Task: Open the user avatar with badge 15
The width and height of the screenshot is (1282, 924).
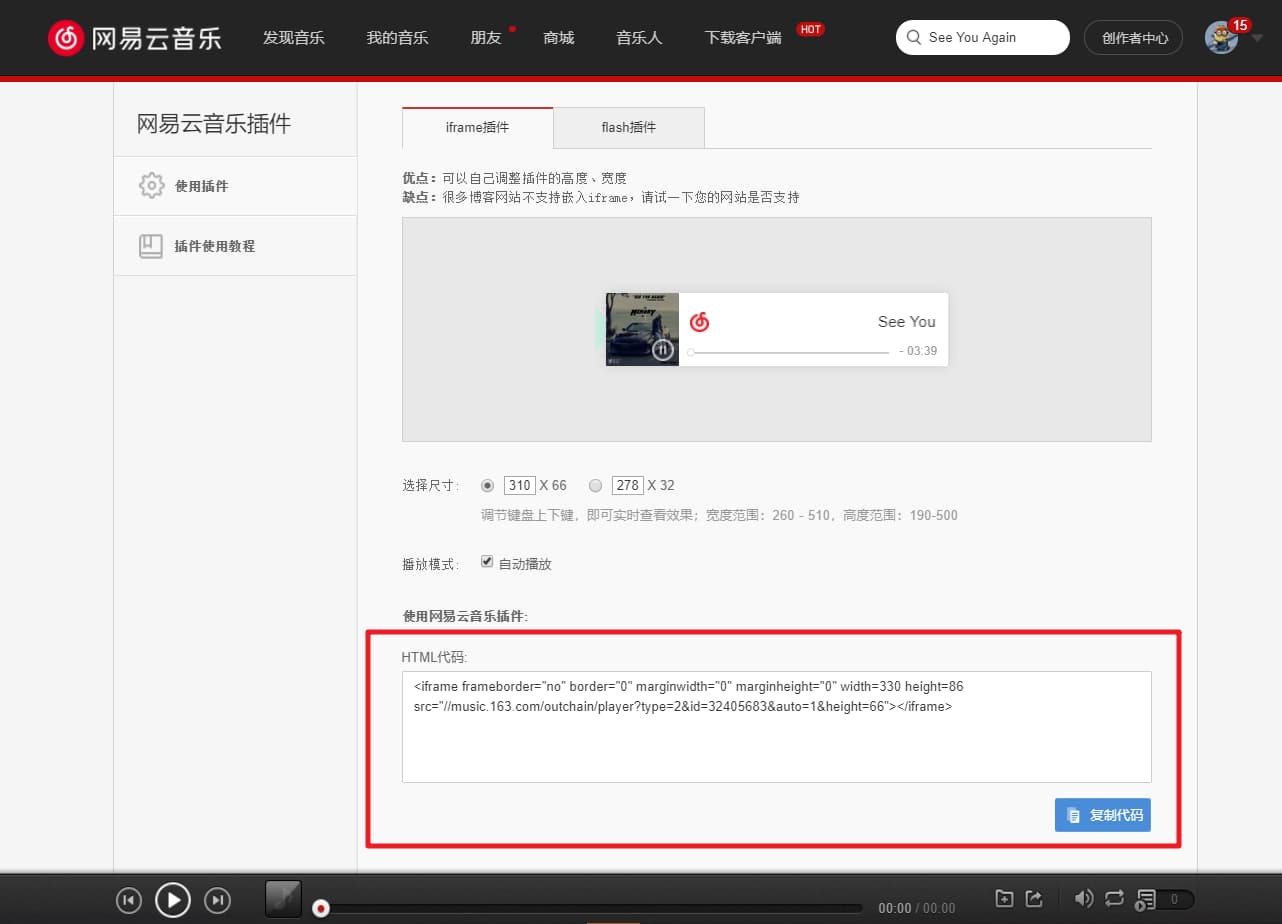Action: point(1222,38)
